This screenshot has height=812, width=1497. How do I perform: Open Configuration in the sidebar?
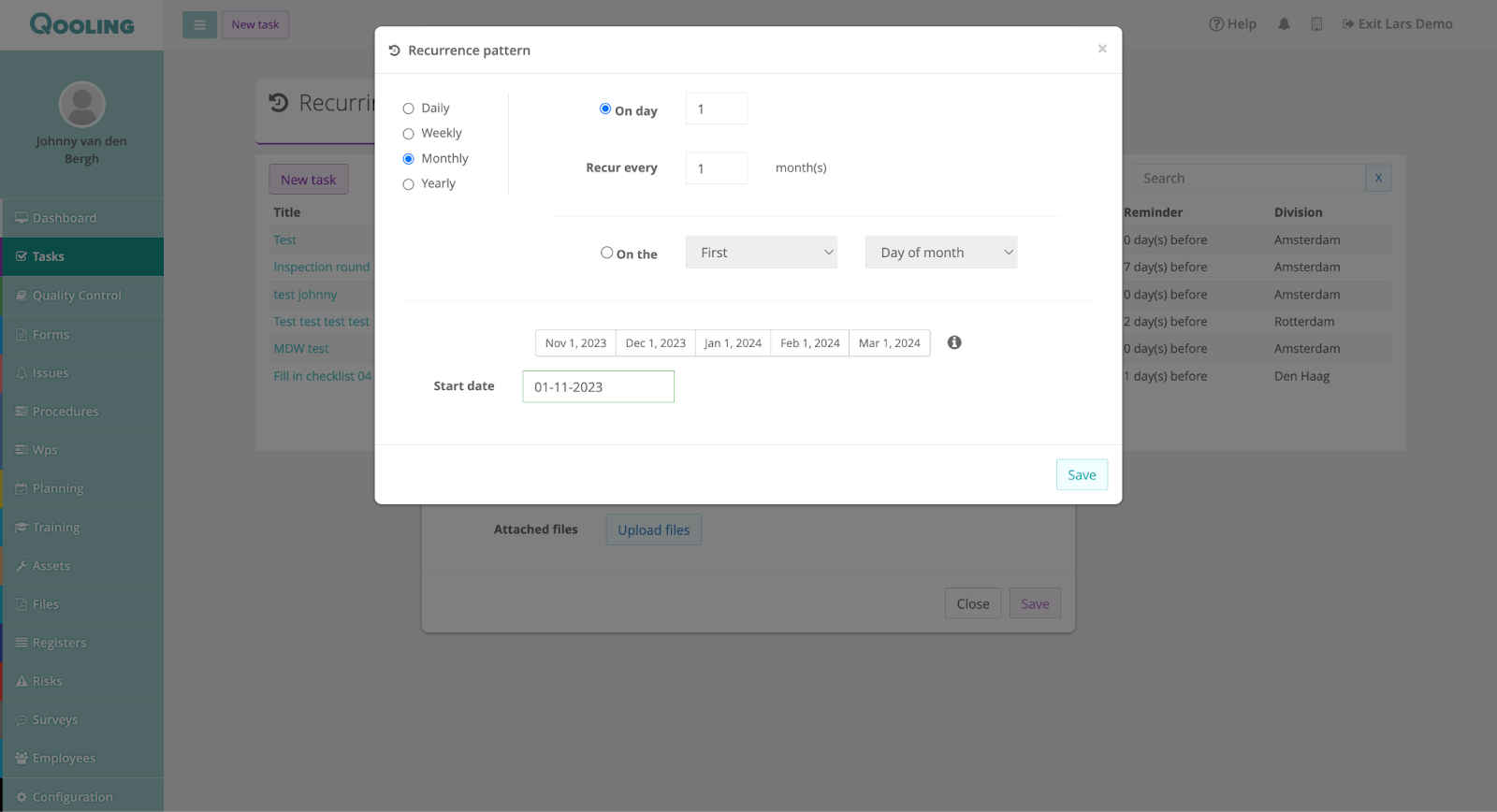click(82, 797)
